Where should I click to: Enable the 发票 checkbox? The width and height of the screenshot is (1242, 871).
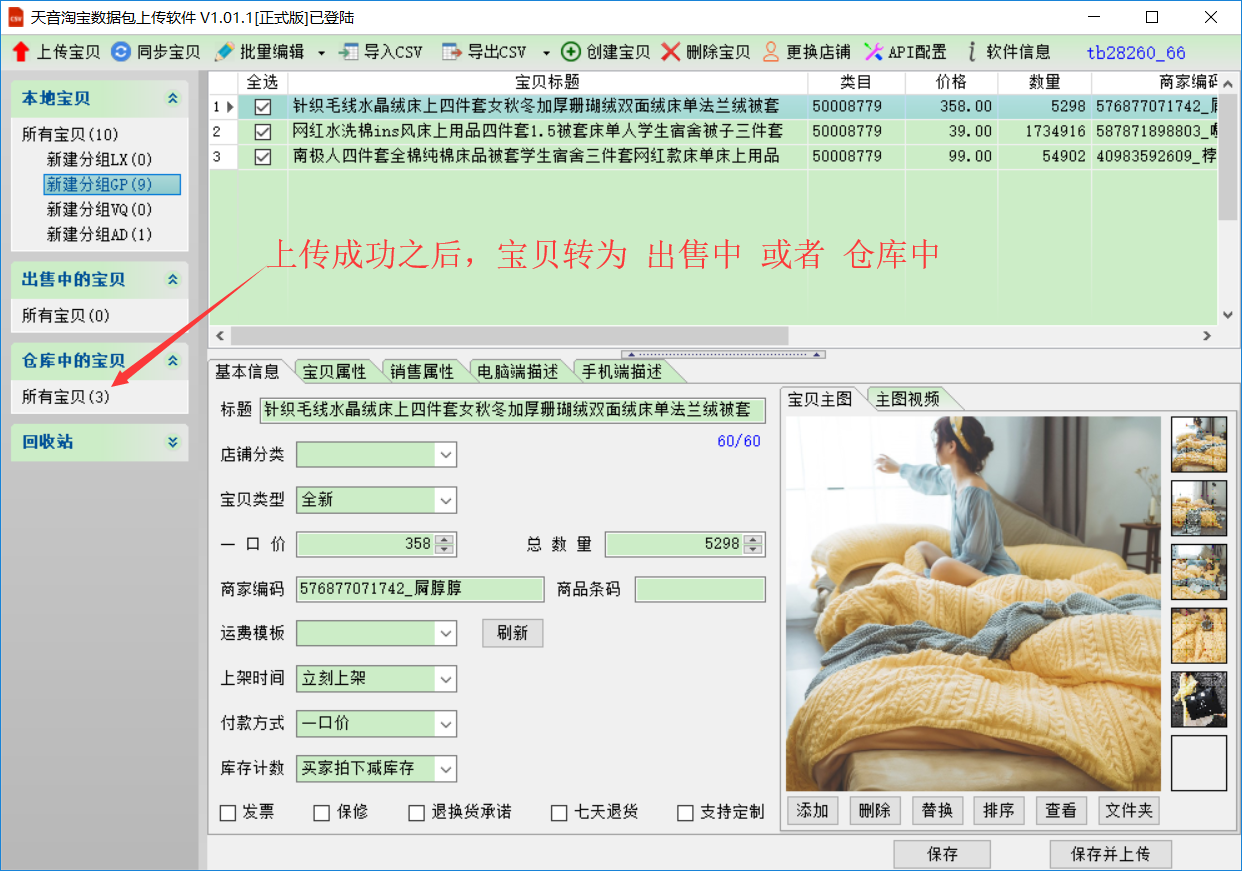pos(228,813)
